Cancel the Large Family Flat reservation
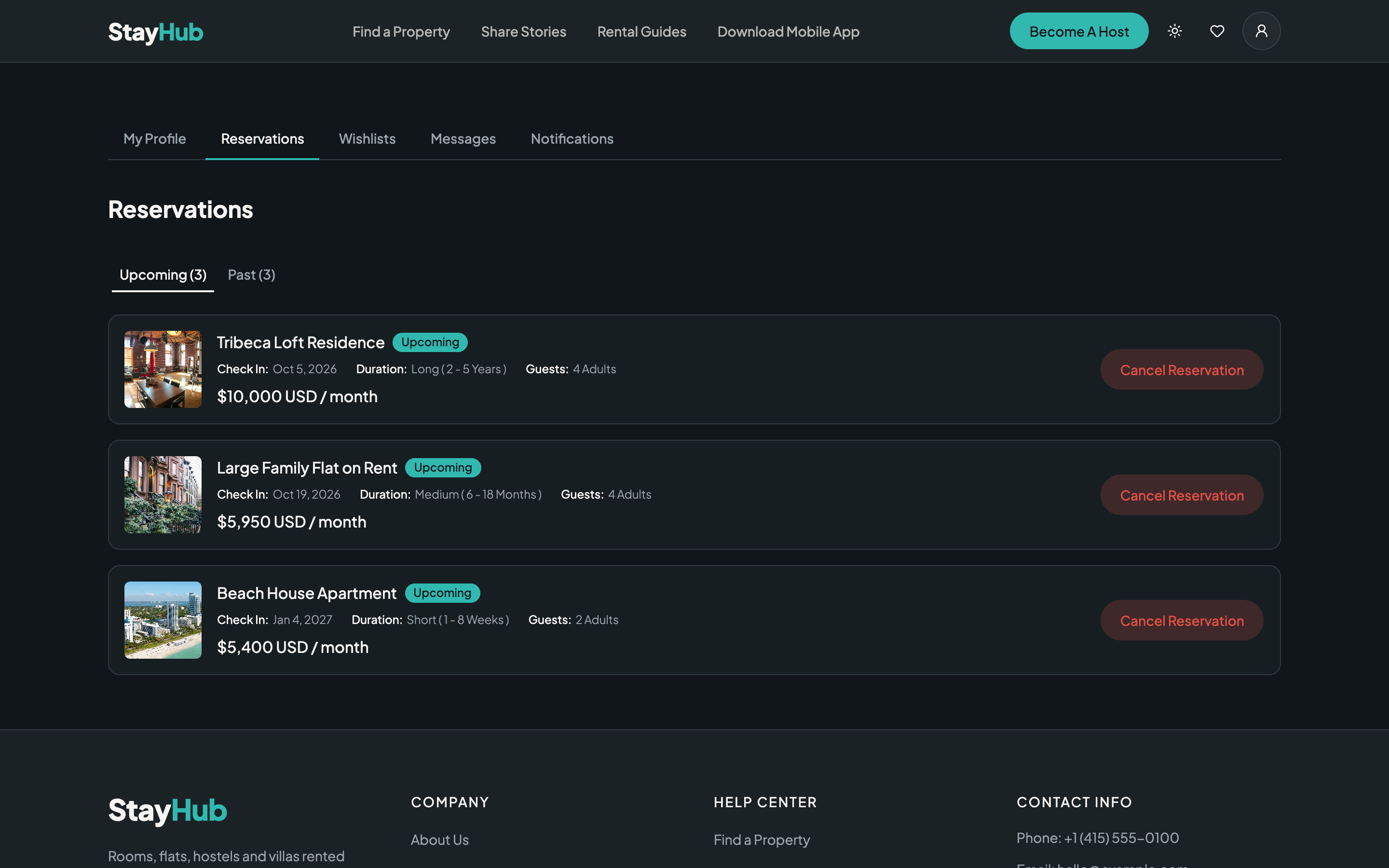Image resolution: width=1389 pixels, height=868 pixels. click(x=1182, y=495)
